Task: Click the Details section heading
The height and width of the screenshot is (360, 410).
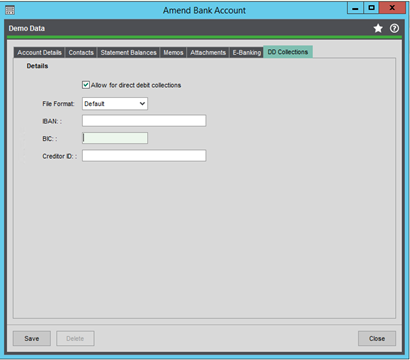Action: (37, 66)
